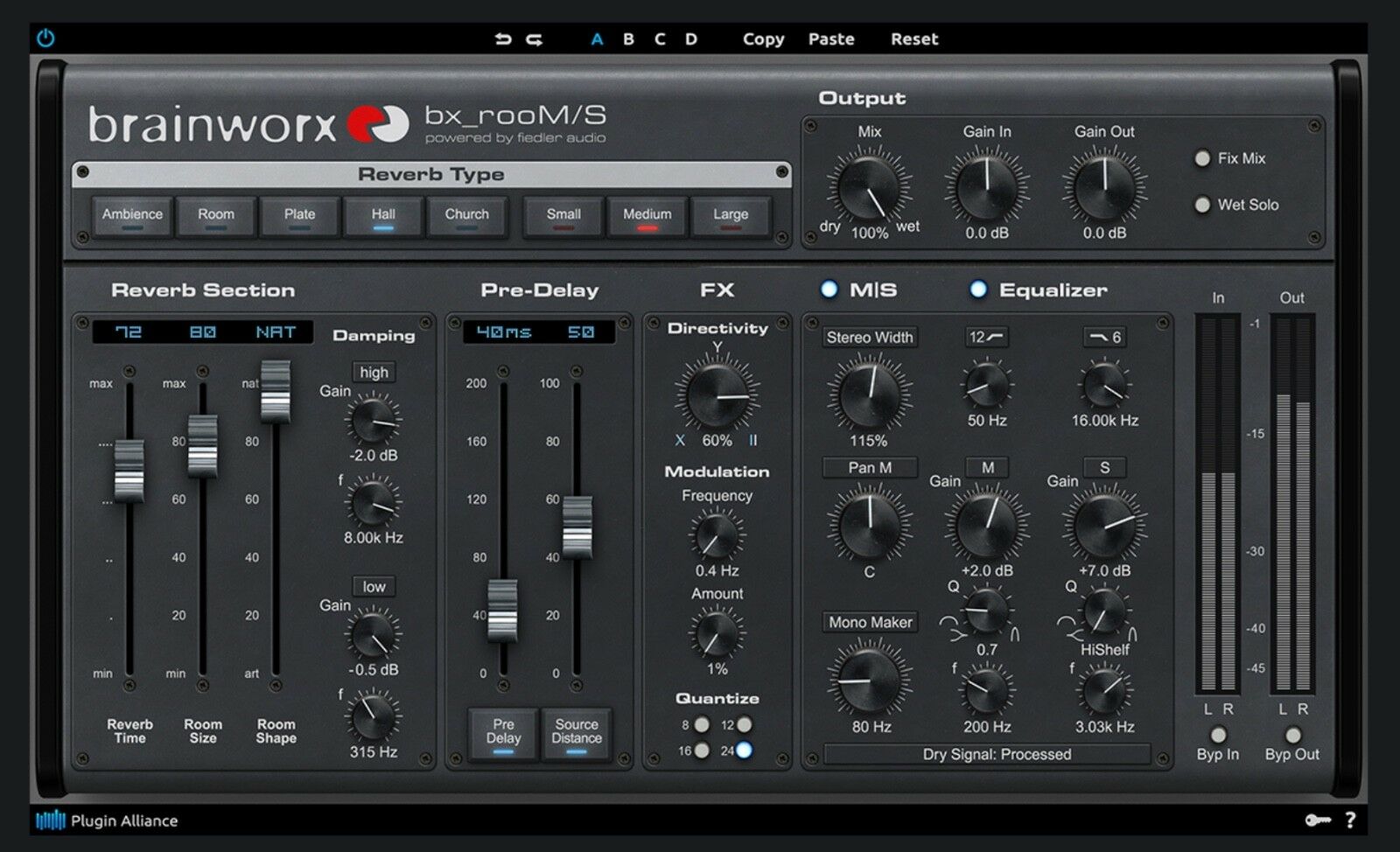Click Copy in the top bar
Image resolution: width=1400 pixels, height=852 pixels.
click(x=763, y=39)
